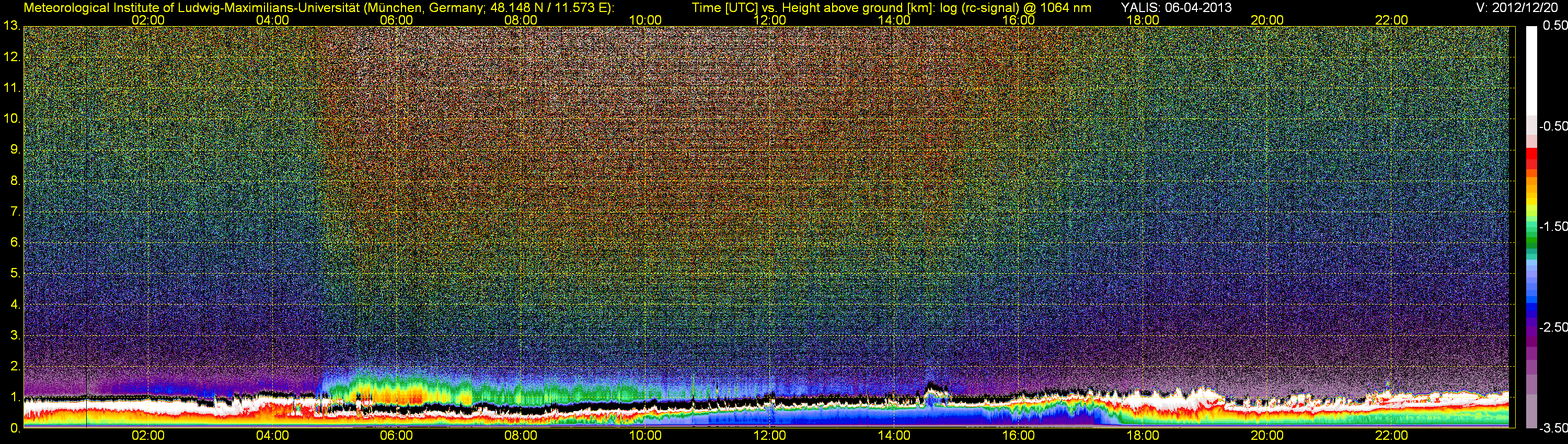Click the 14:00 label on the bottom axis
Viewport: 1568px width, 444px height.
pos(894,436)
